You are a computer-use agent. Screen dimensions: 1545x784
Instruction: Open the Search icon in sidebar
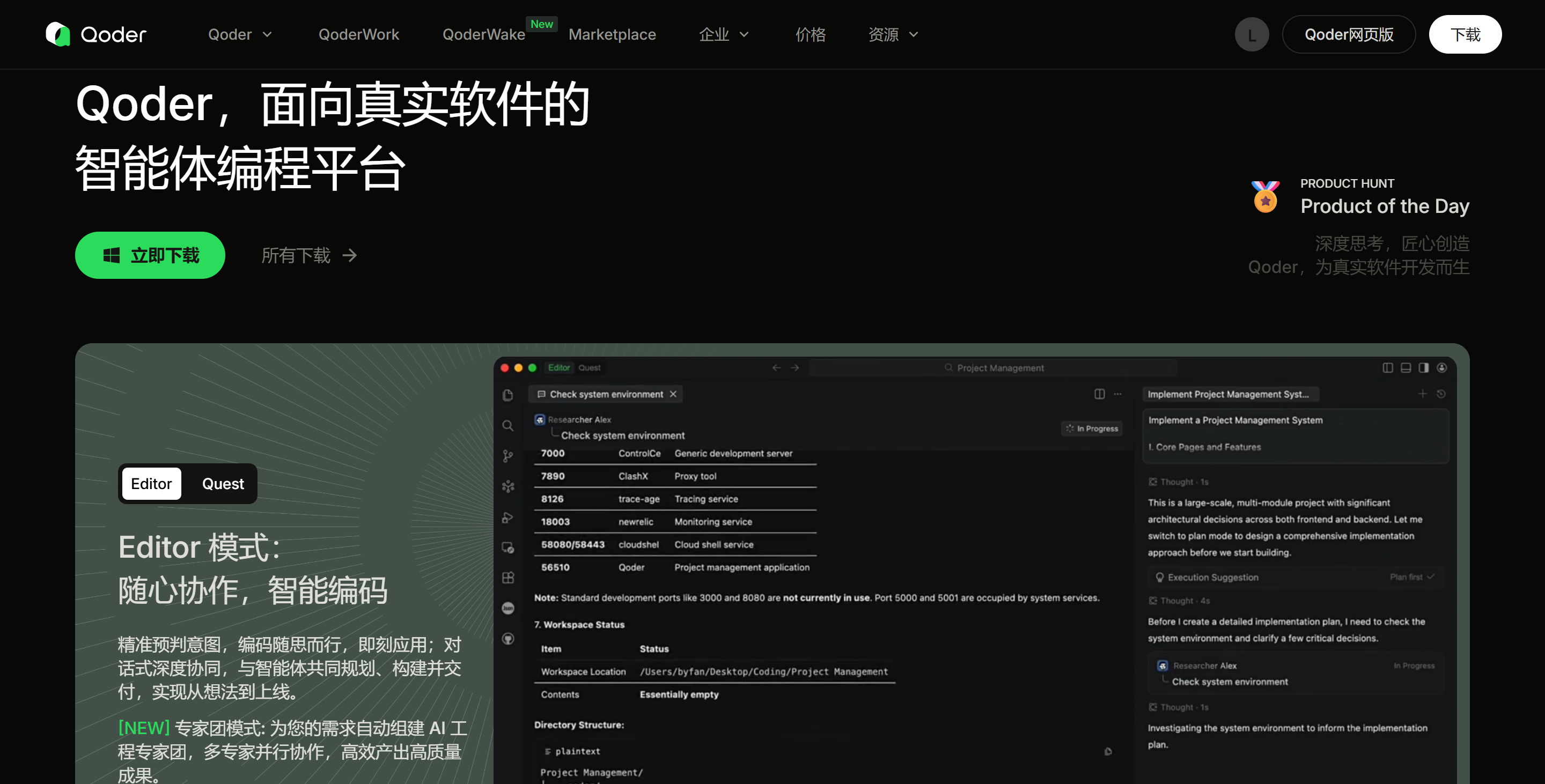tap(507, 426)
